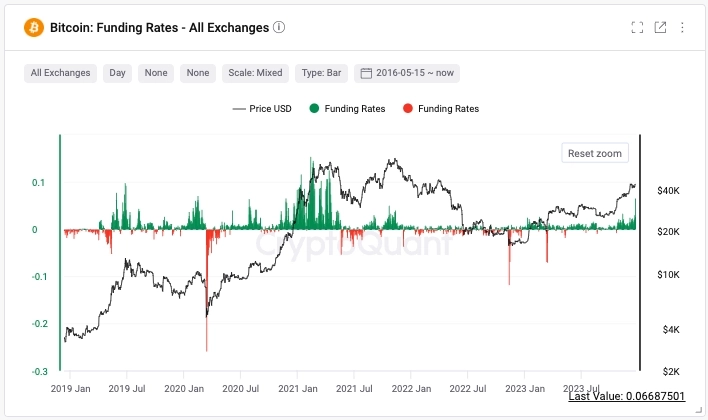Click the calendar icon in date range
Viewport: 708px width, 420px height.
(x=366, y=73)
